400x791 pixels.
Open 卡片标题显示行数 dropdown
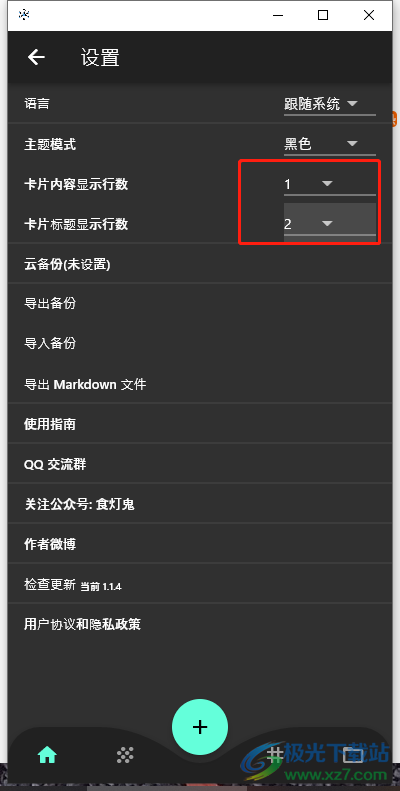329,223
